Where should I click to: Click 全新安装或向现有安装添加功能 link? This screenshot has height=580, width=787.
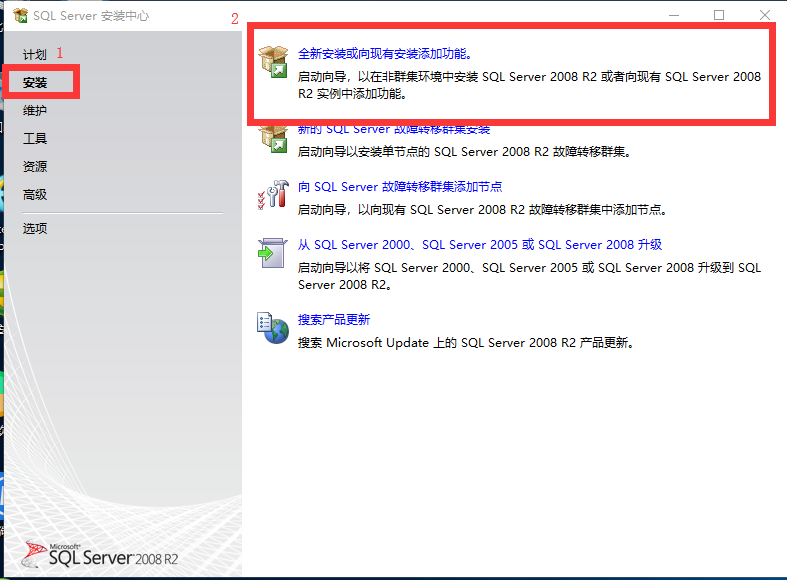click(x=385, y=54)
